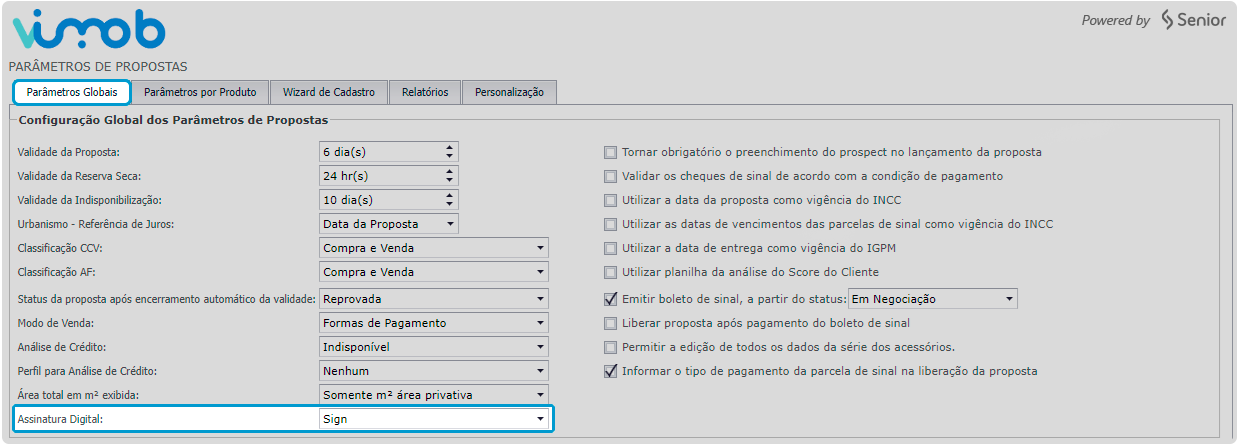Check Liberar proposta após pagamento do boleto

(610, 323)
